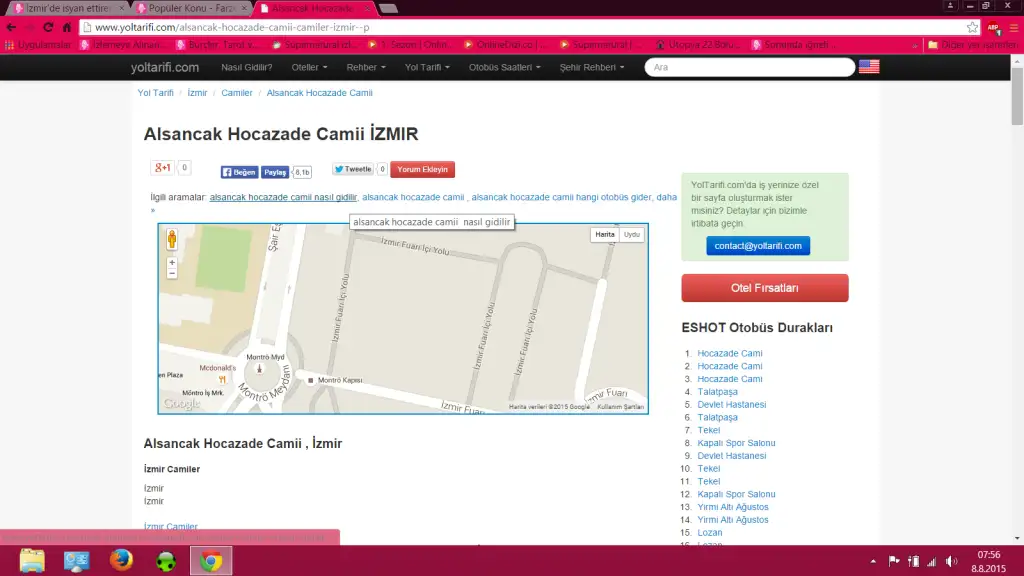Open the Adblock Plus extension icon

[x=994, y=27]
